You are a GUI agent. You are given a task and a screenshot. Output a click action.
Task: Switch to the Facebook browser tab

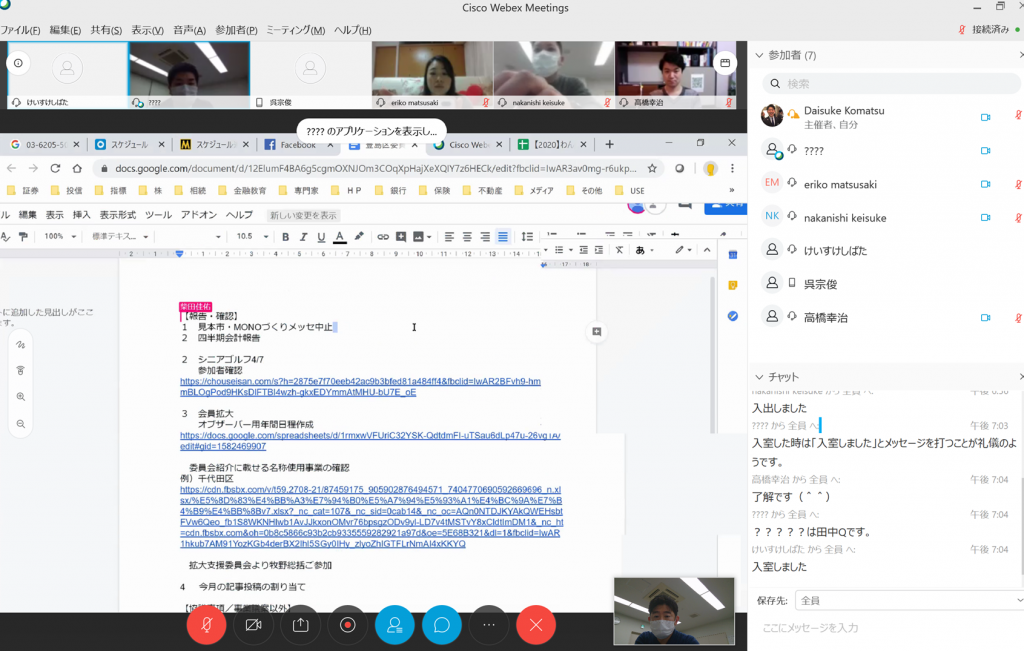(290, 145)
